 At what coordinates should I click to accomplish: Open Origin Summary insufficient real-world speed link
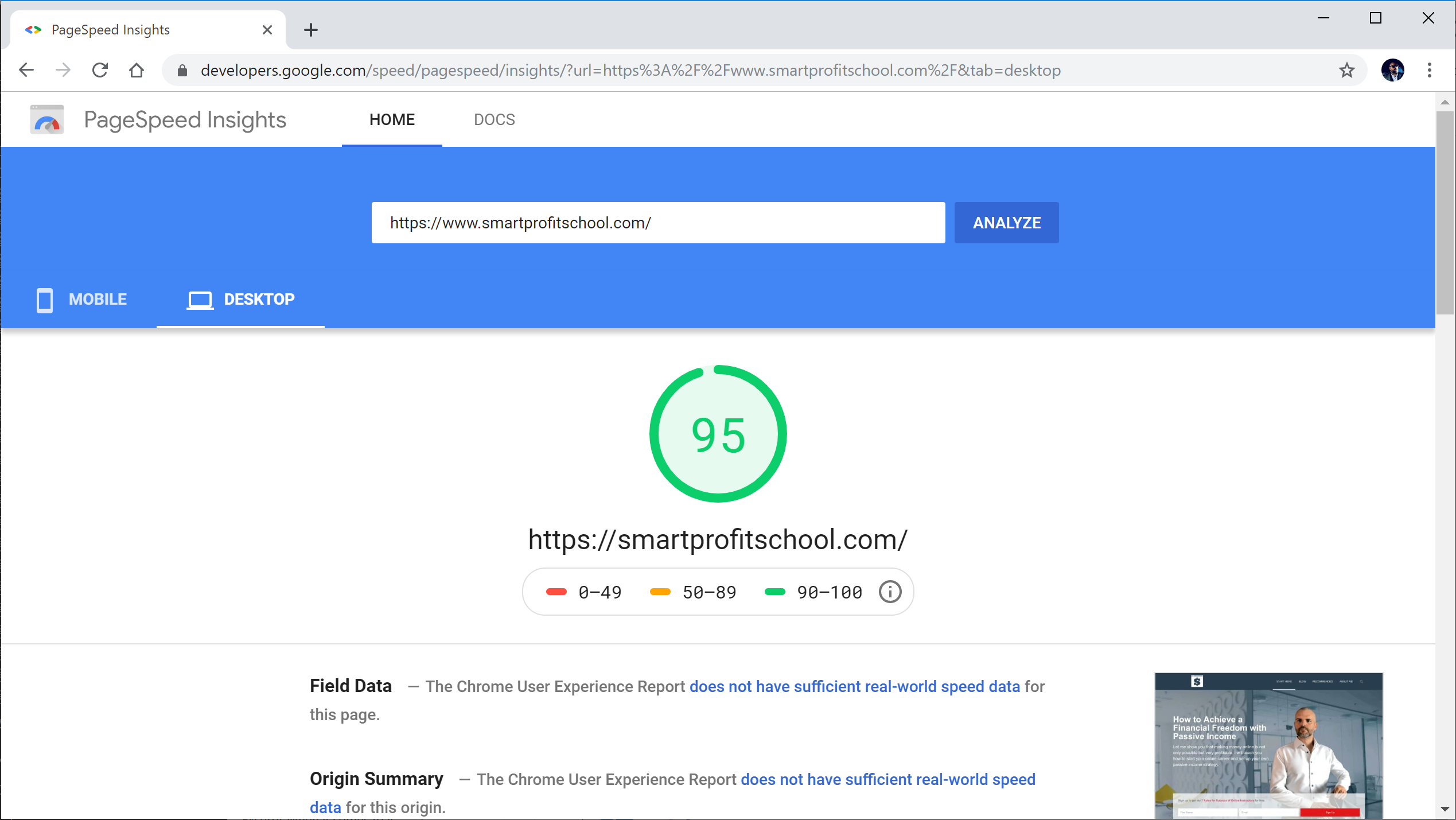tap(887, 779)
